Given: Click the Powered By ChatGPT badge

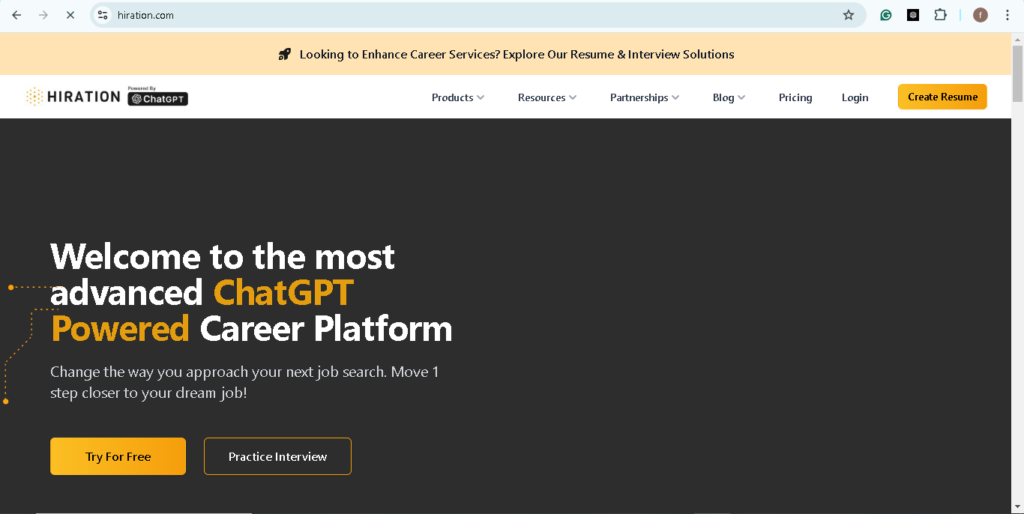Looking at the screenshot, I should [x=157, y=96].
